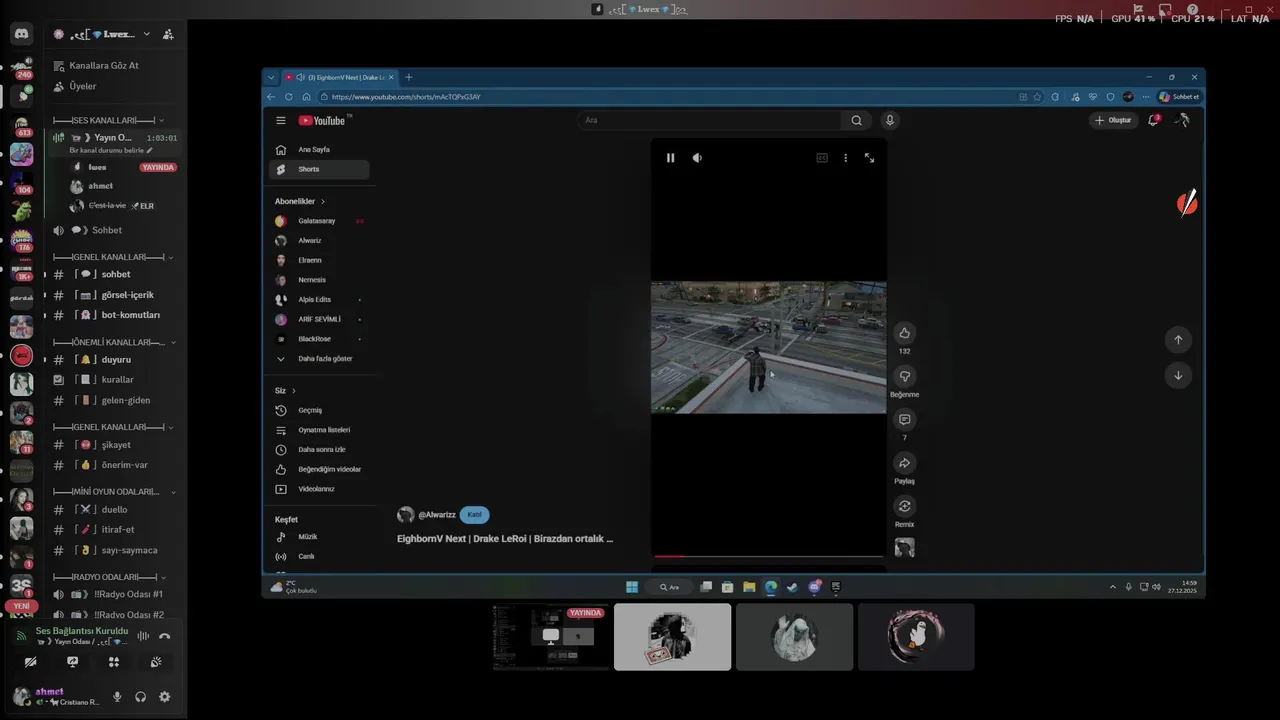Click the YouTube search input field
This screenshot has width=1280, height=720.
click(710, 120)
